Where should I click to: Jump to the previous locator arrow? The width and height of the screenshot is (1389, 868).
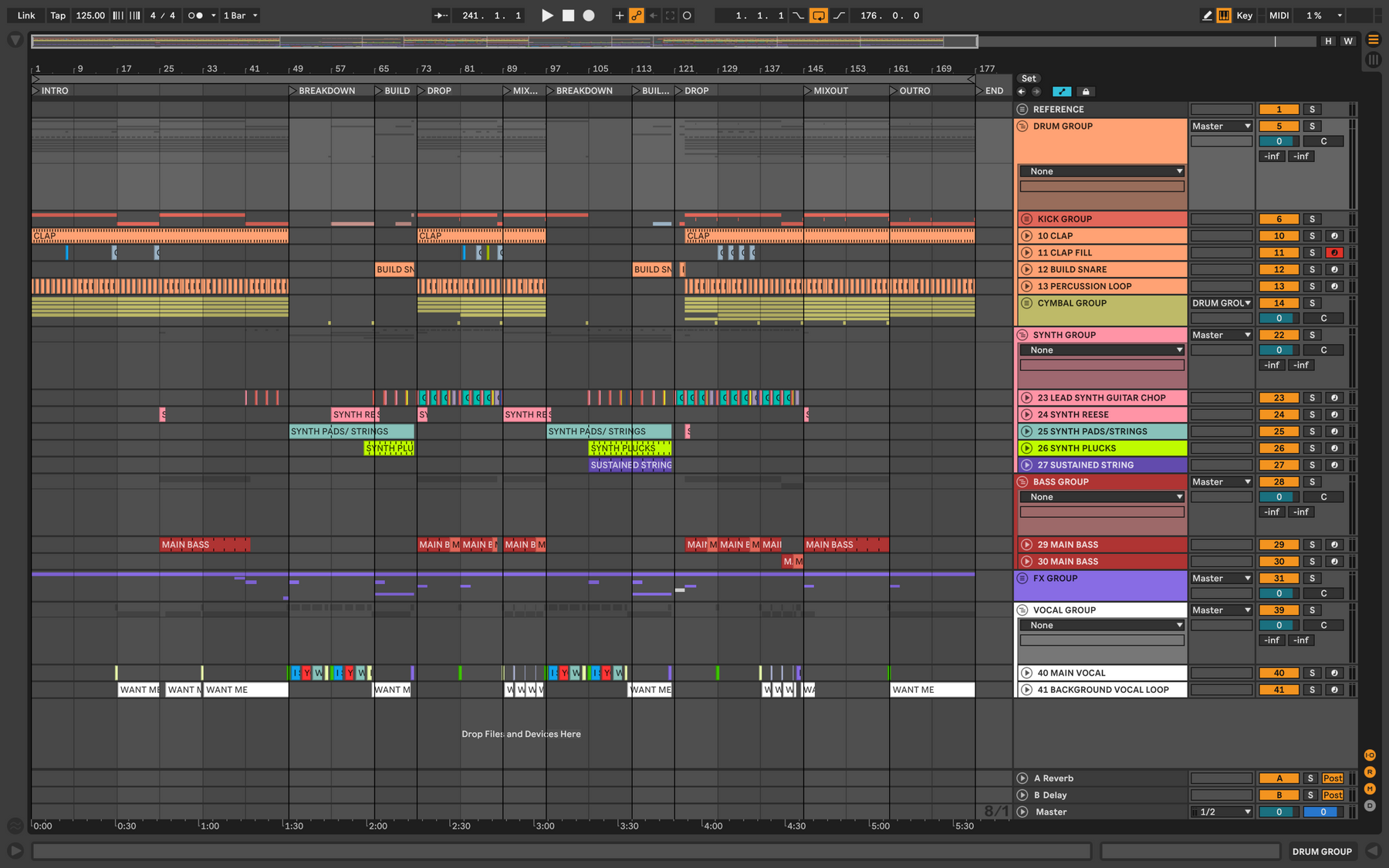[1022, 91]
